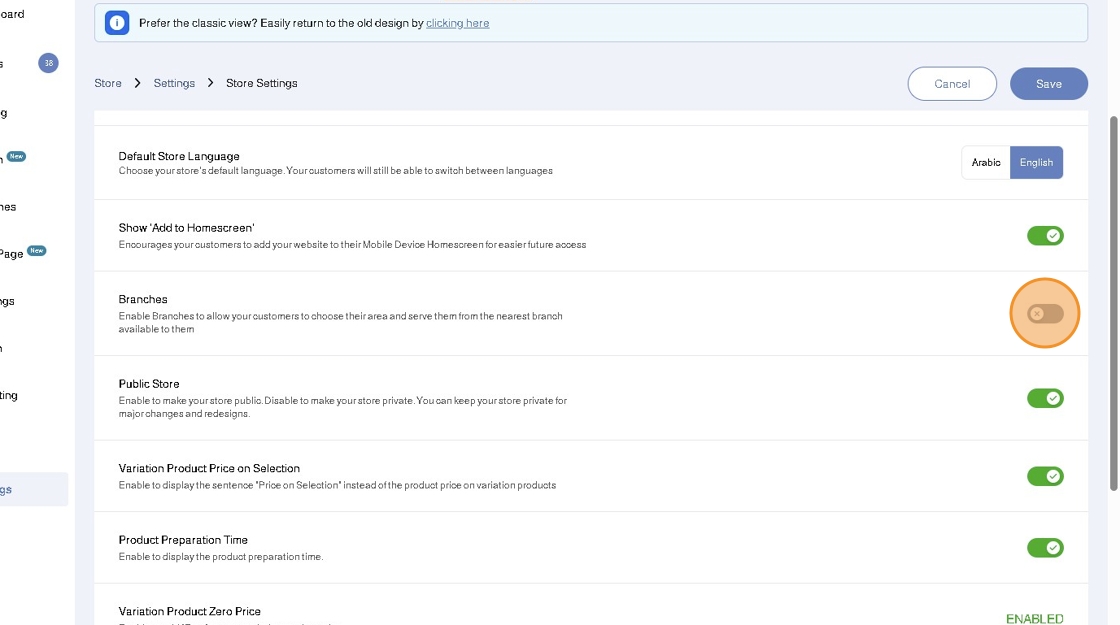Image resolution: width=1120 pixels, height=625 pixels.
Task: Select English as default store language
Action: [x=1036, y=163]
